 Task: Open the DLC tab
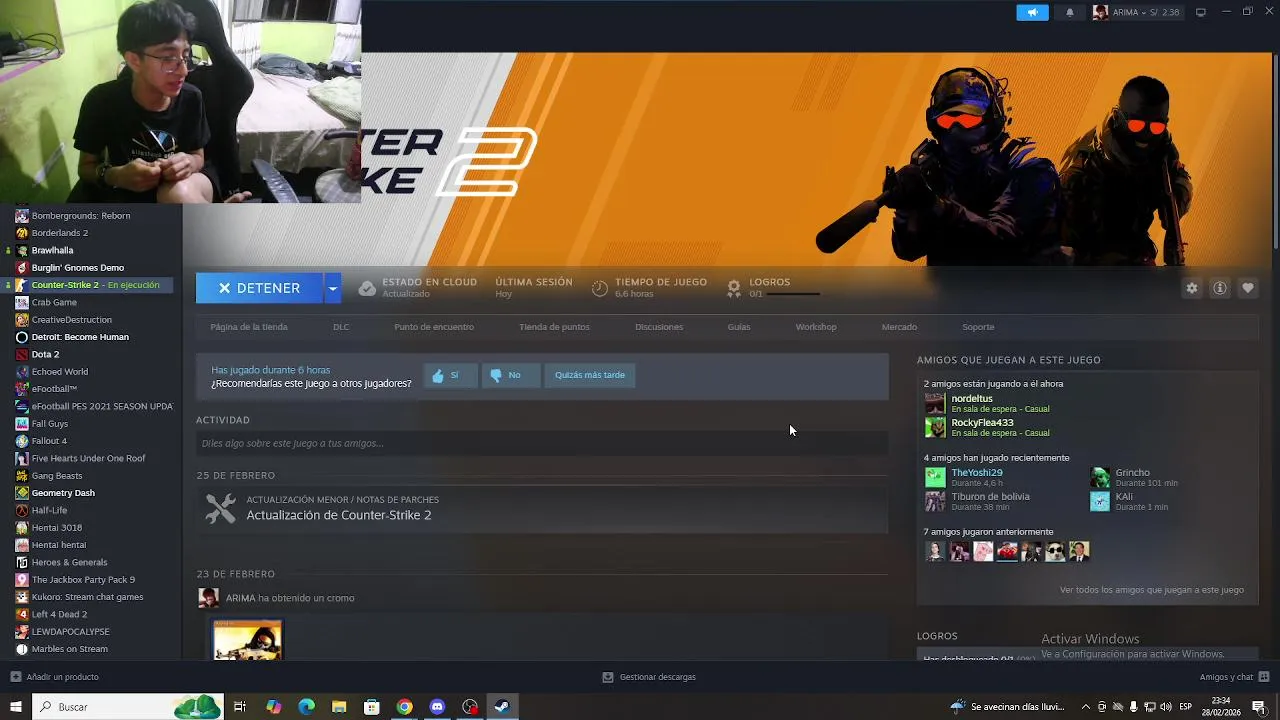click(341, 327)
